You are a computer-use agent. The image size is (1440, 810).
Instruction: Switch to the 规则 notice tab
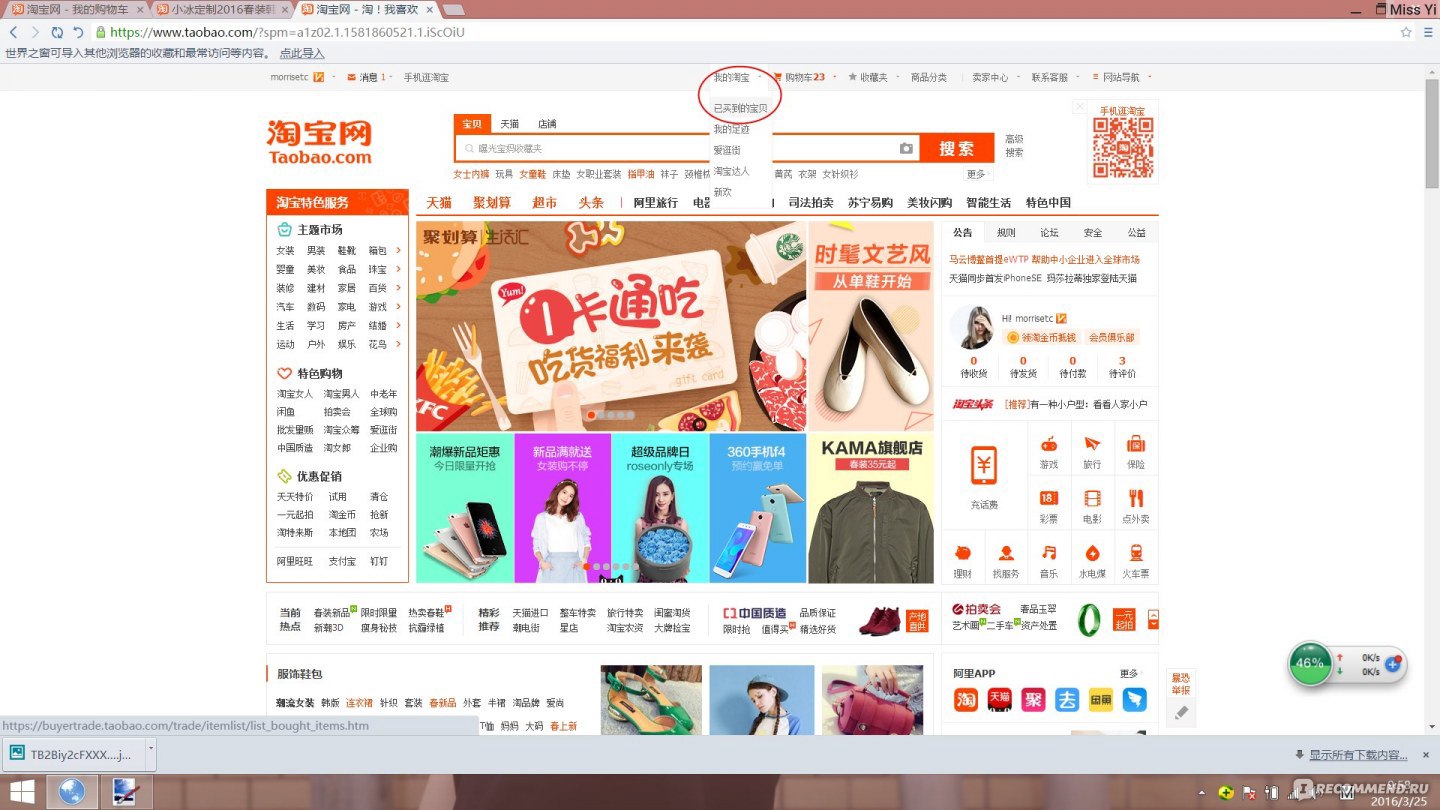[x=1006, y=232]
